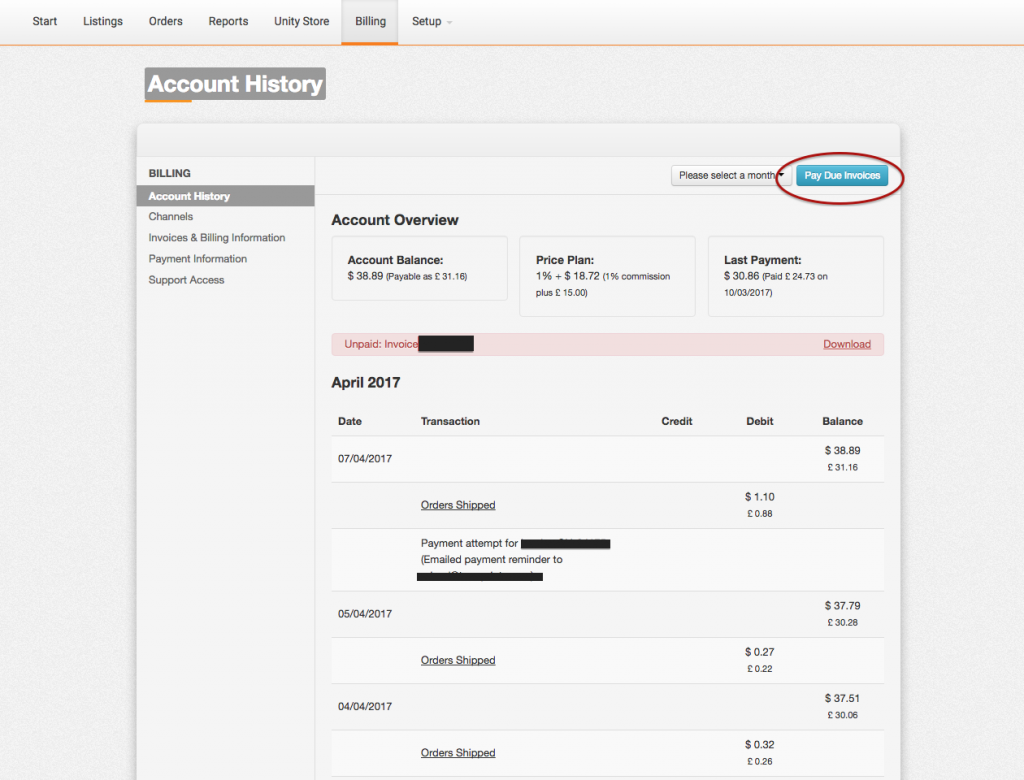Open Payment Information in the sidebar
Viewport: 1024px width, 780px height.
pyautogui.click(x=198, y=259)
